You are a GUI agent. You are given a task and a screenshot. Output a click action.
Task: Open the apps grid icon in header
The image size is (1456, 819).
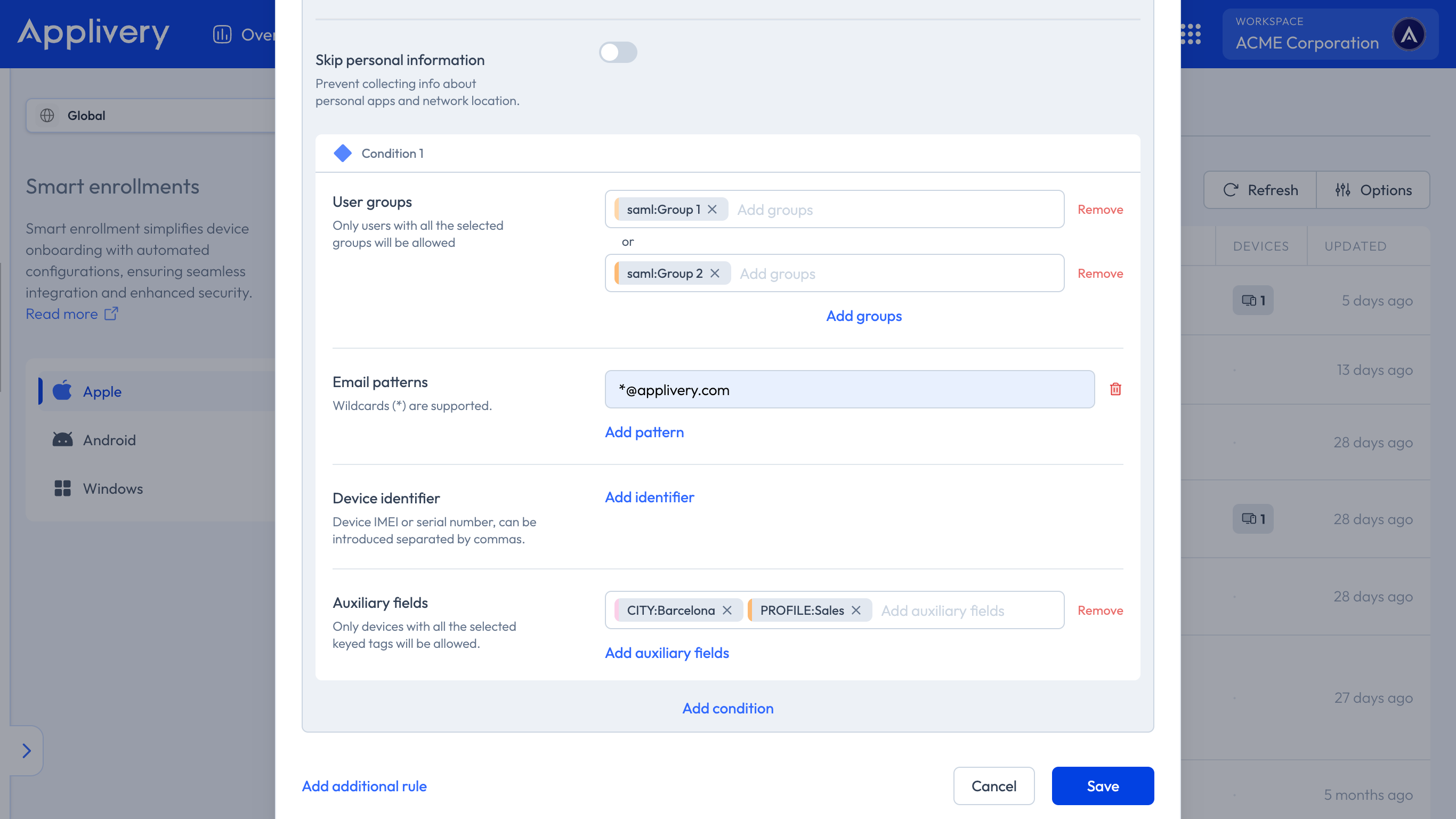pyautogui.click(x=1191, y=34)
